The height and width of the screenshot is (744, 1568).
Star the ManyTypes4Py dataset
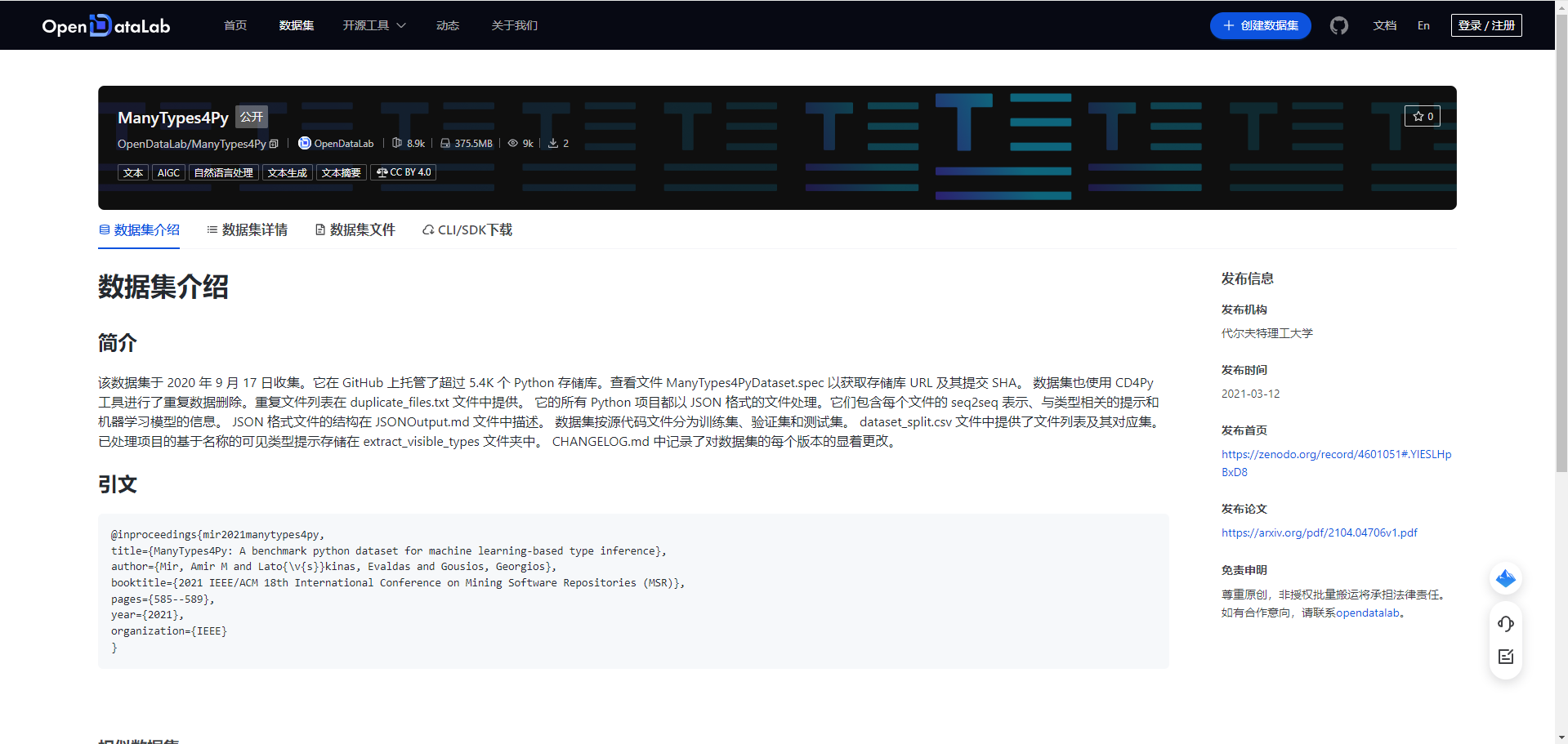click(x=1423, y=116)
